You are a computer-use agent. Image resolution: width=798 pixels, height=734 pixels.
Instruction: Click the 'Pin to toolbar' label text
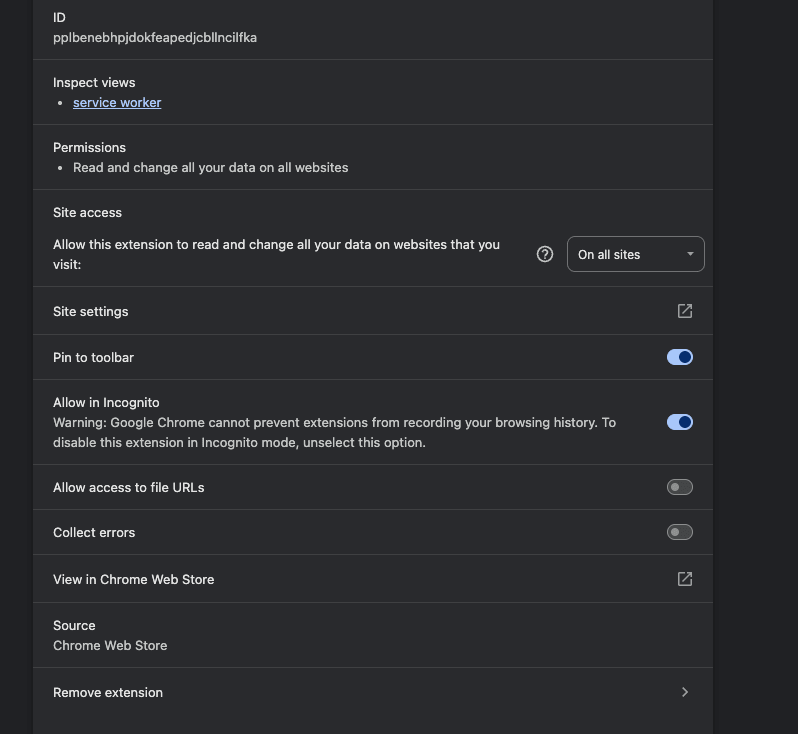93,357
